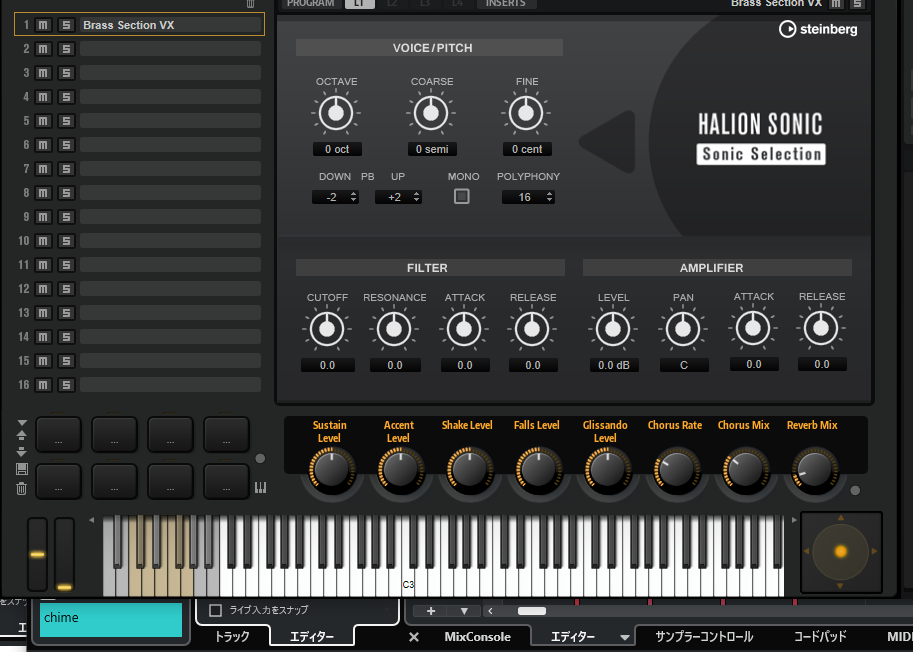The height and width of the screenshot is (652, 913).
Task: Click the 0.0 dB level value field
Action: [x=614, y=365]
